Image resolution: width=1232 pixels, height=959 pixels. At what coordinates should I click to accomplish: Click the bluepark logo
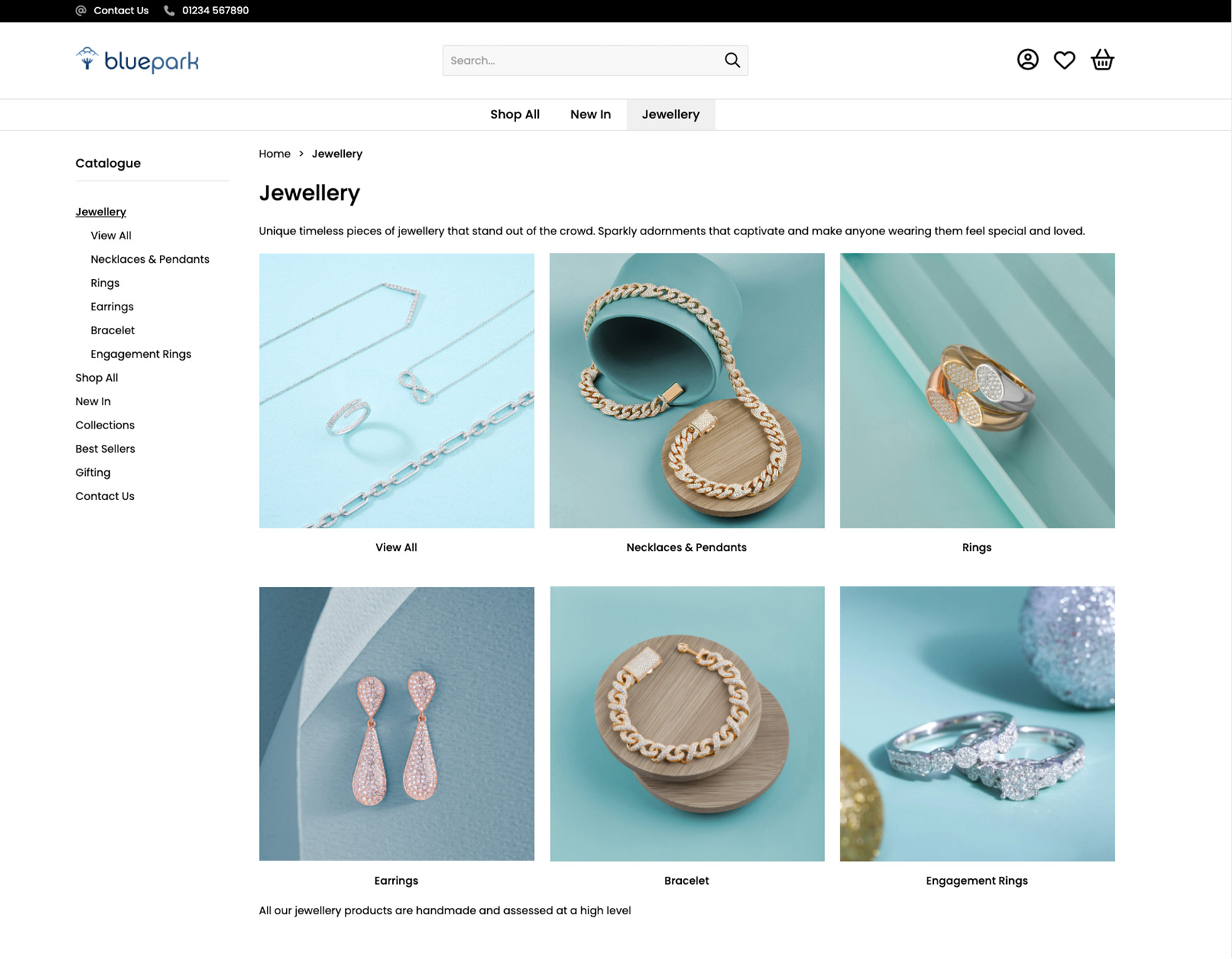click(x=137, y=60)
